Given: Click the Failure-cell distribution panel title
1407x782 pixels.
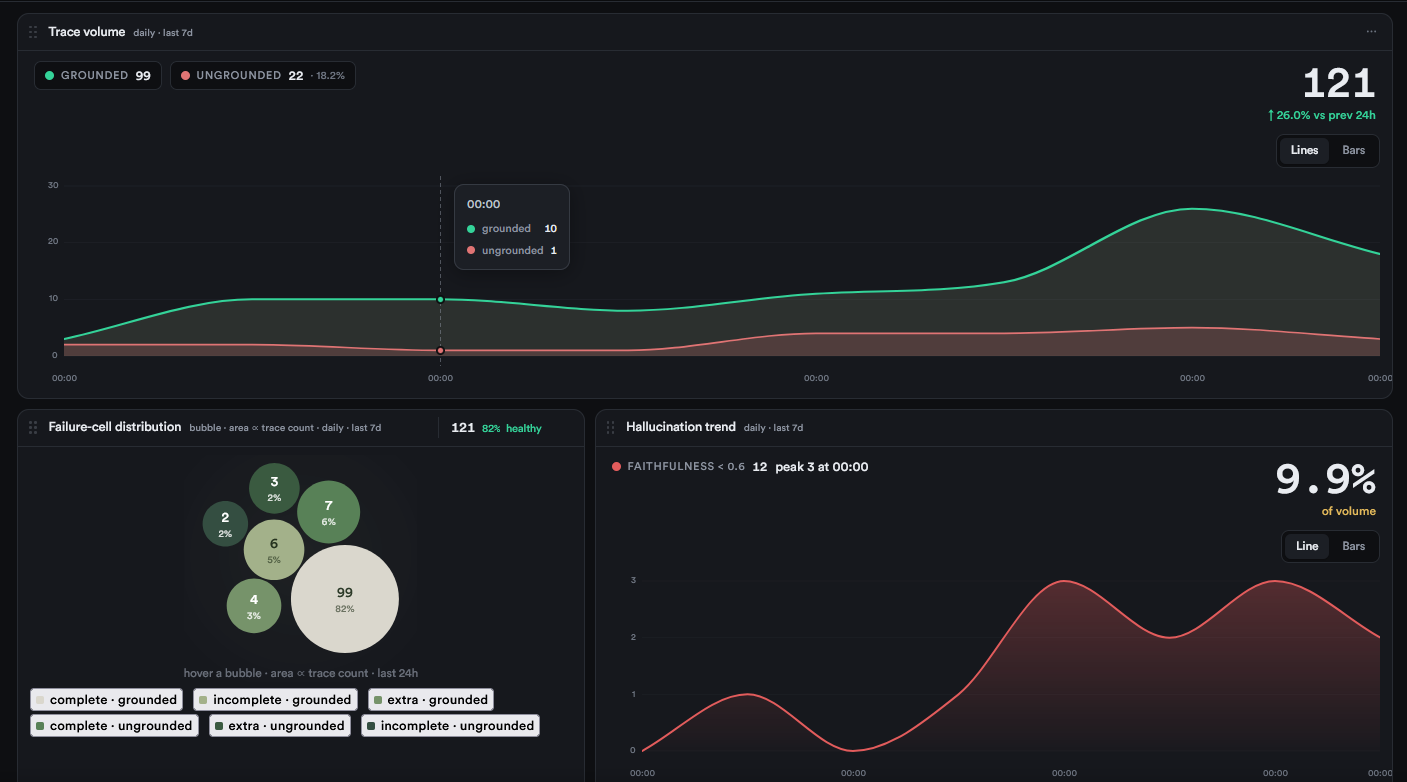Looking at the screenshot, I should point(115,427).
